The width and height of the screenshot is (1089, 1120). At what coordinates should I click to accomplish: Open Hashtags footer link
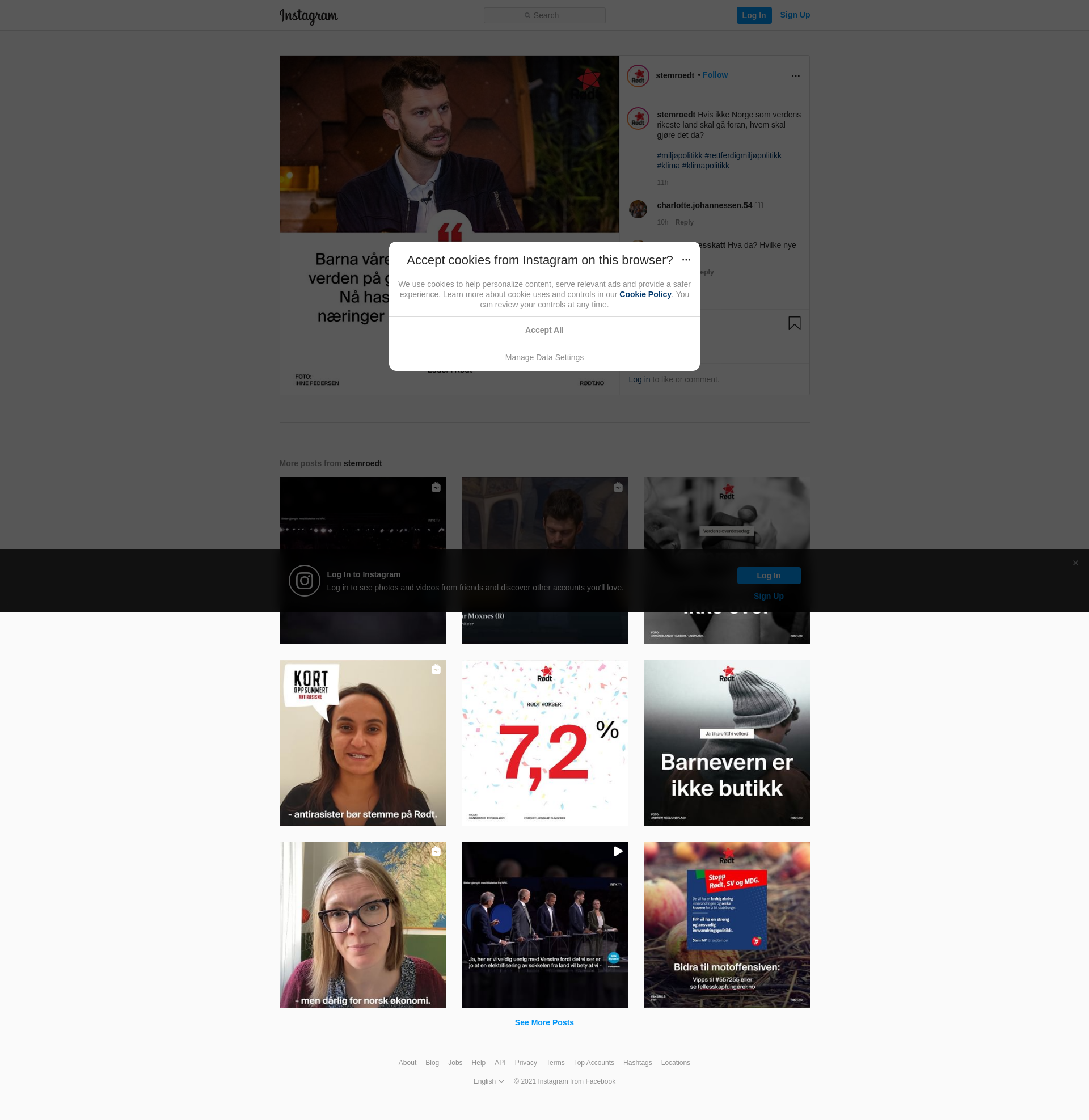click(x=637, y=1063)
